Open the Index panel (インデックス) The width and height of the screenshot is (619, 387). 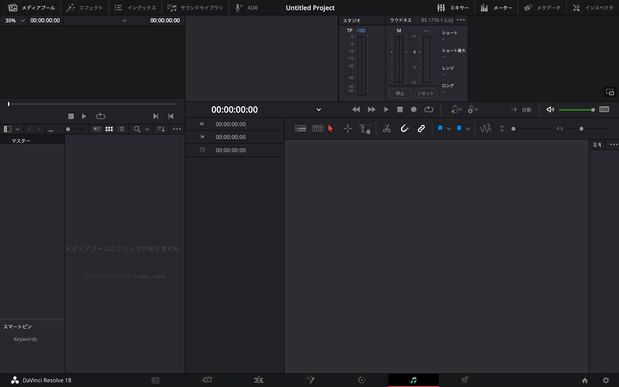coord(135,8)
